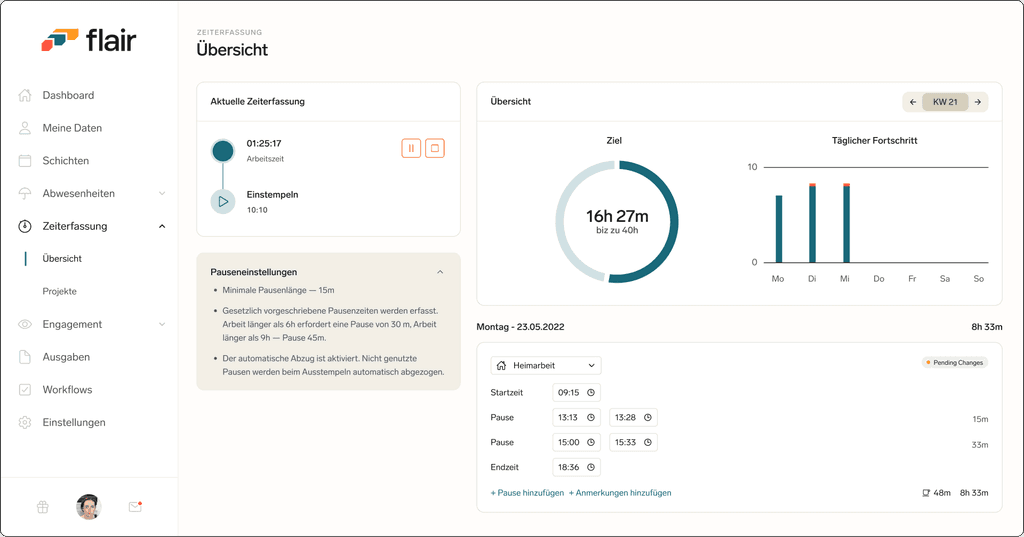The image size is (1024, 537).
Task: Collapse the Pauseneinstellungen panel
Action: [x=440, y=272]
